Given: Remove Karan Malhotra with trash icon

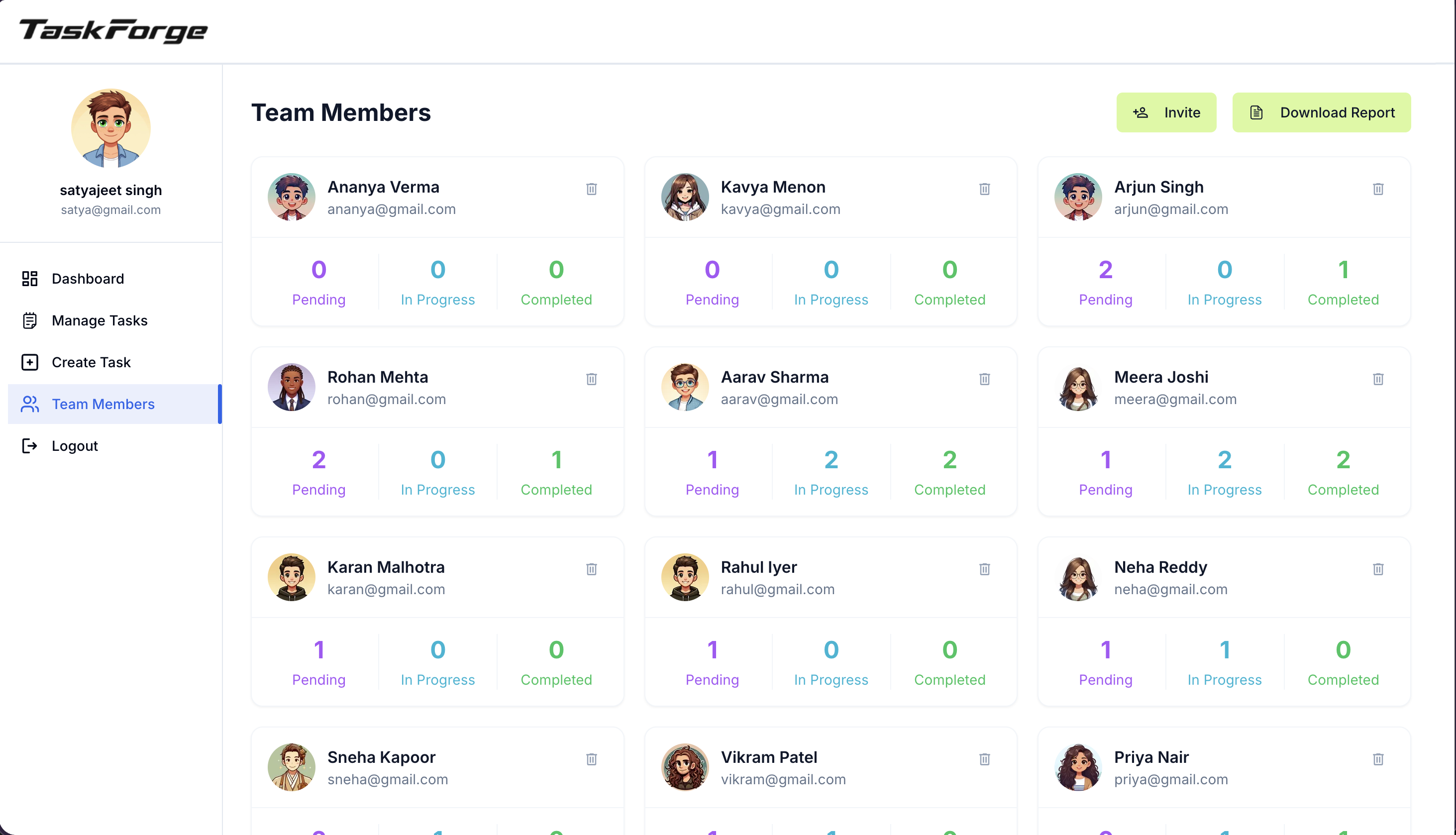Looking at the screenshot, I should [x=591, y=569].
